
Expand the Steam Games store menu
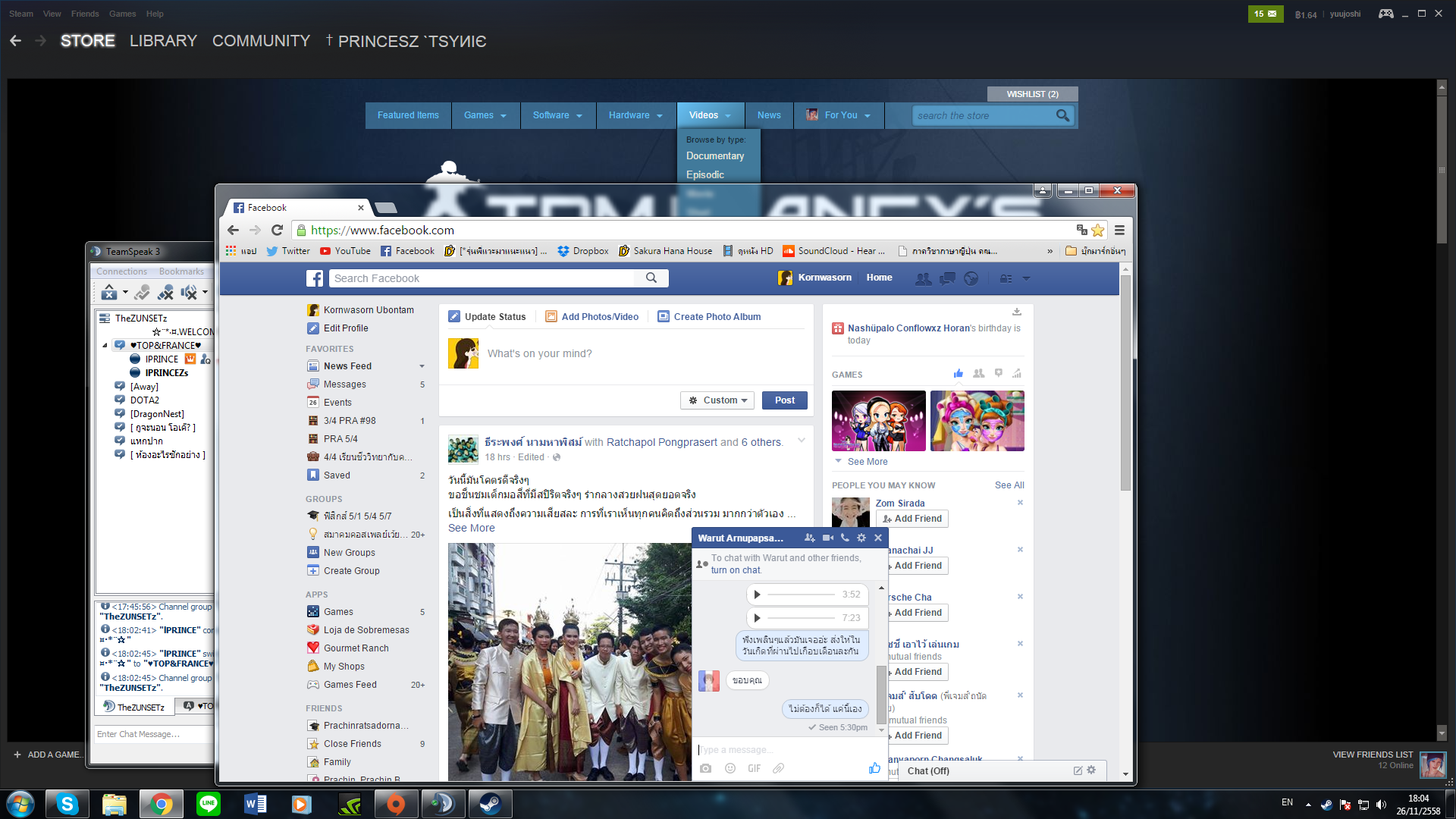pyautogui.click(x=485, y=115)
